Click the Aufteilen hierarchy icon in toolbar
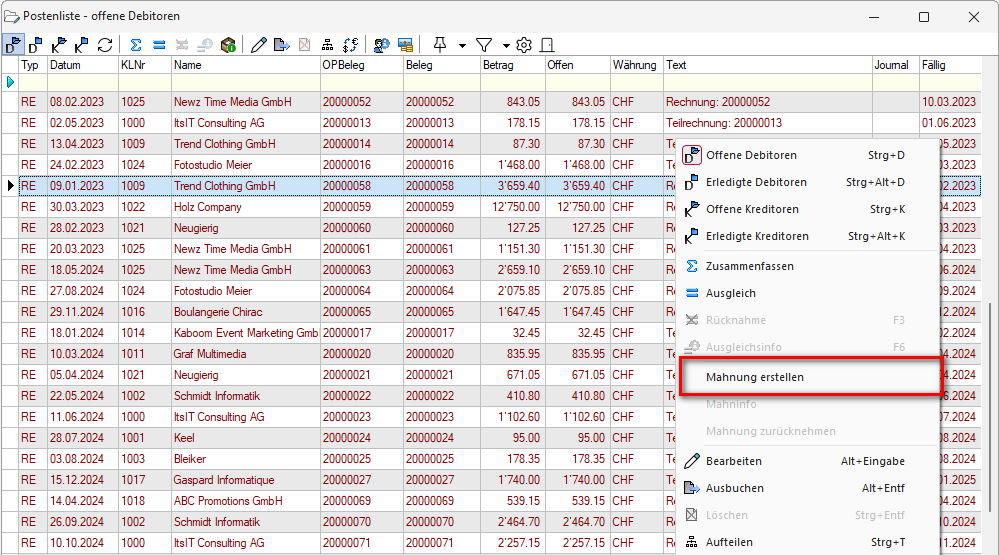999x555 pixels. 328,45
